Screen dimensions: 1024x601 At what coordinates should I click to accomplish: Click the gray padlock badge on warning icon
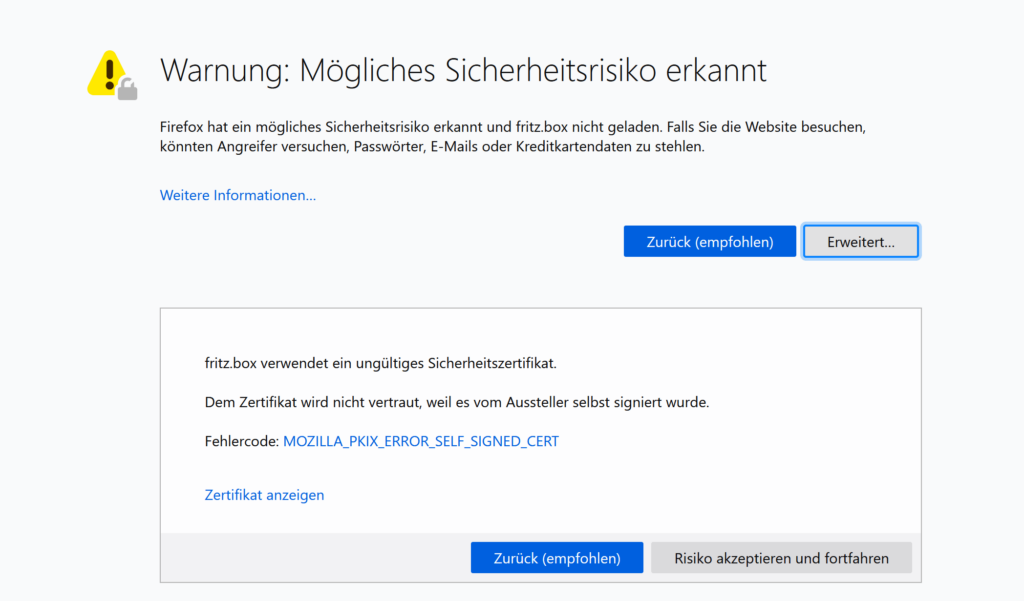[x=127, y=91]
